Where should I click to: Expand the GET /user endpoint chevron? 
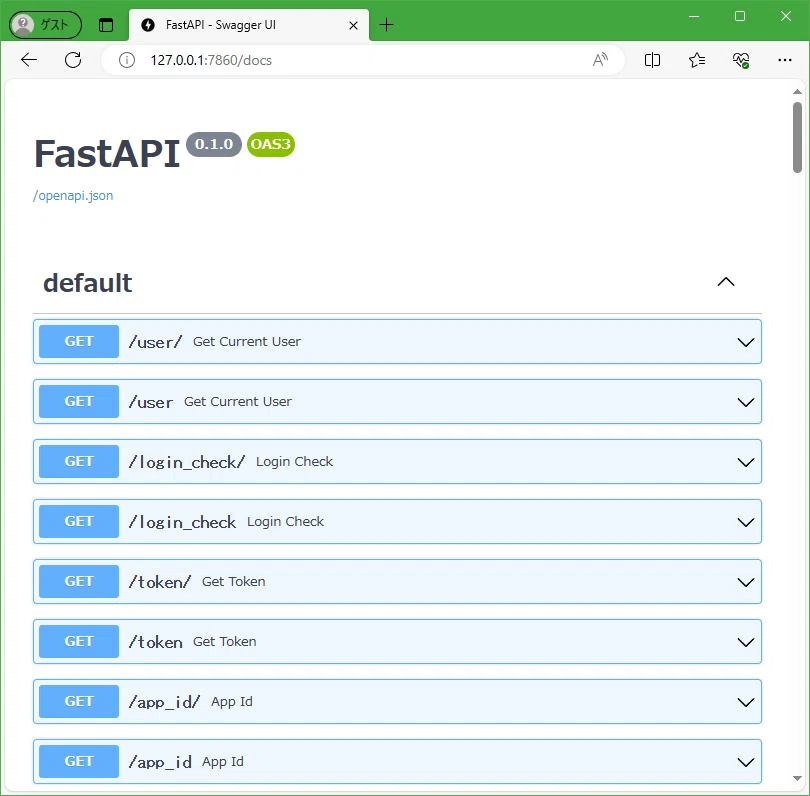pos(745,402)
